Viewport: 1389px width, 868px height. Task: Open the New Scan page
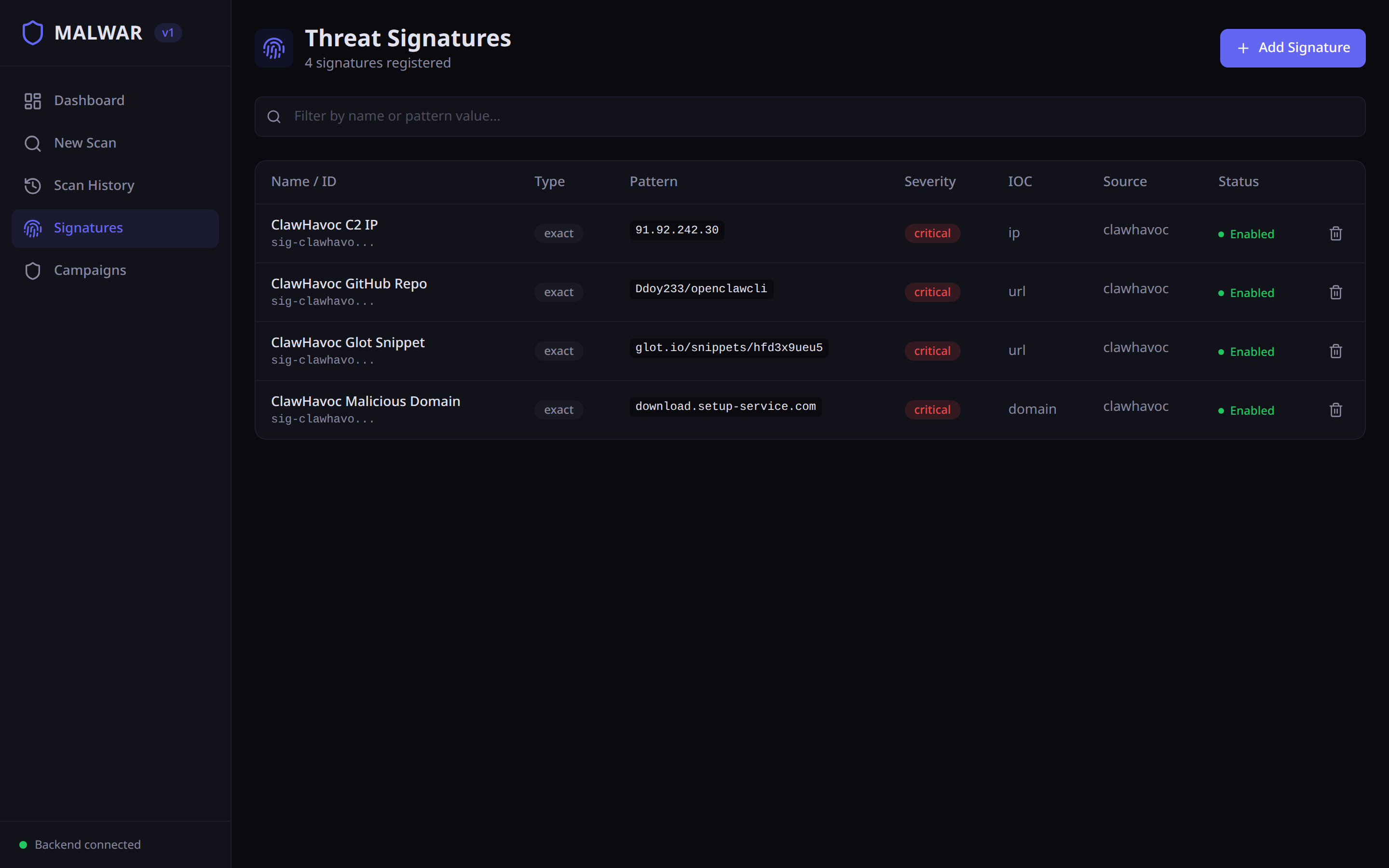[85, 143]
